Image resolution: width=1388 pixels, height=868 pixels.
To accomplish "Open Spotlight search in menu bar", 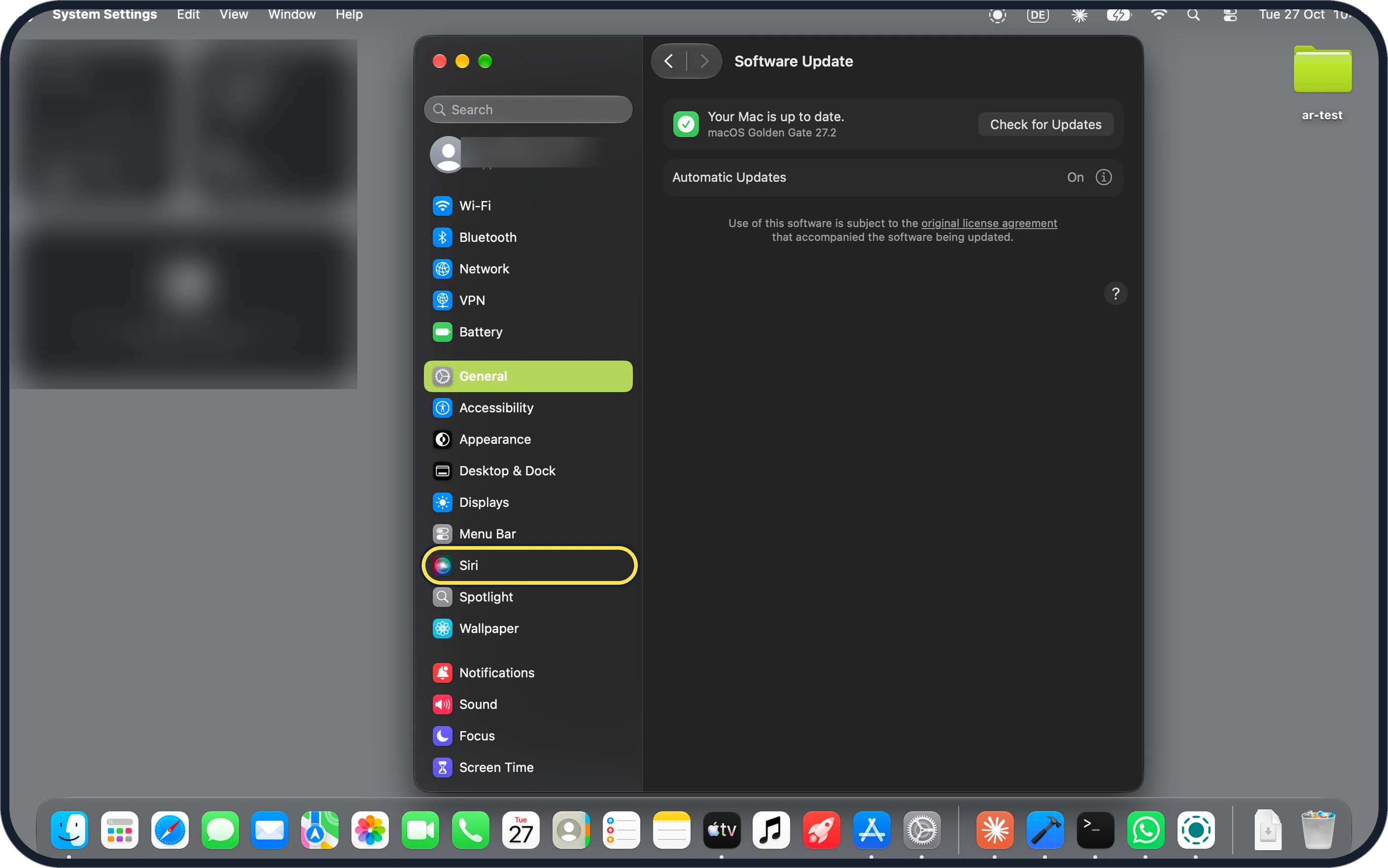I will tap(1193, 15).
